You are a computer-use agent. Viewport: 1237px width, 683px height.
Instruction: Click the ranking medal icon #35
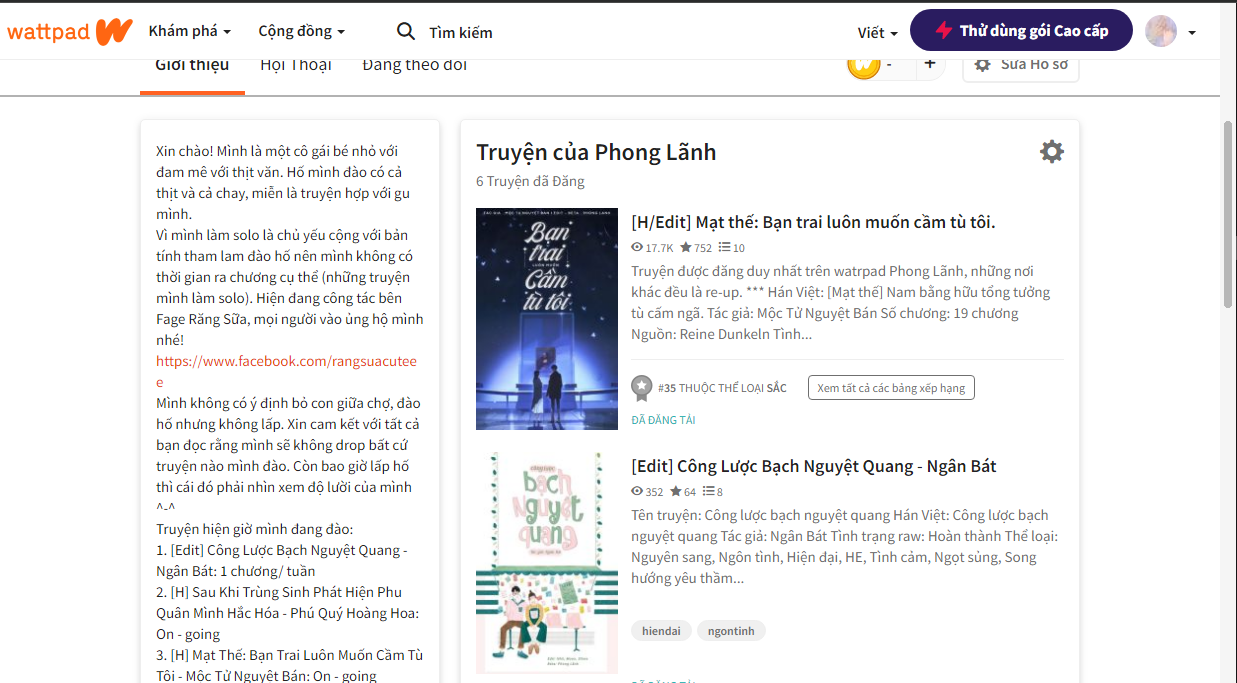642,387
